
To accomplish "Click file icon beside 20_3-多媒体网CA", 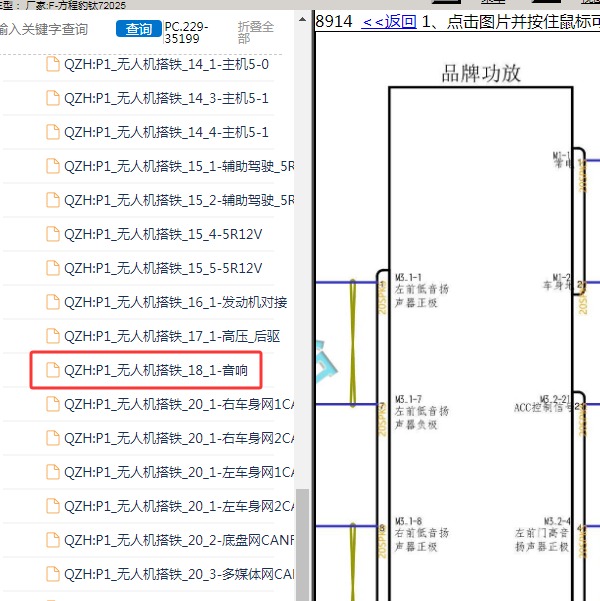I will 53,574.
